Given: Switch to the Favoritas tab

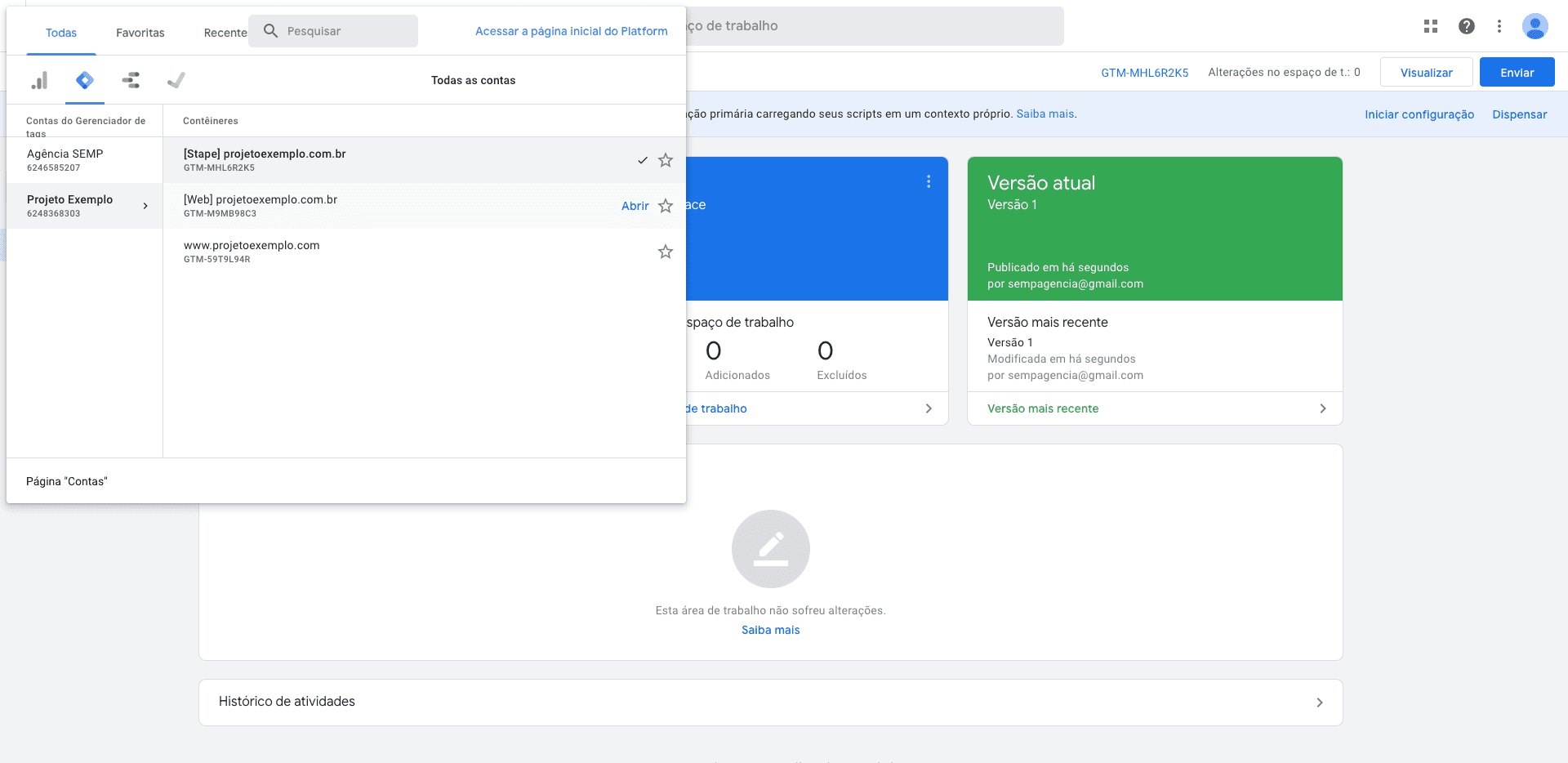Looking at the screenshot, I should click(140, 33).
